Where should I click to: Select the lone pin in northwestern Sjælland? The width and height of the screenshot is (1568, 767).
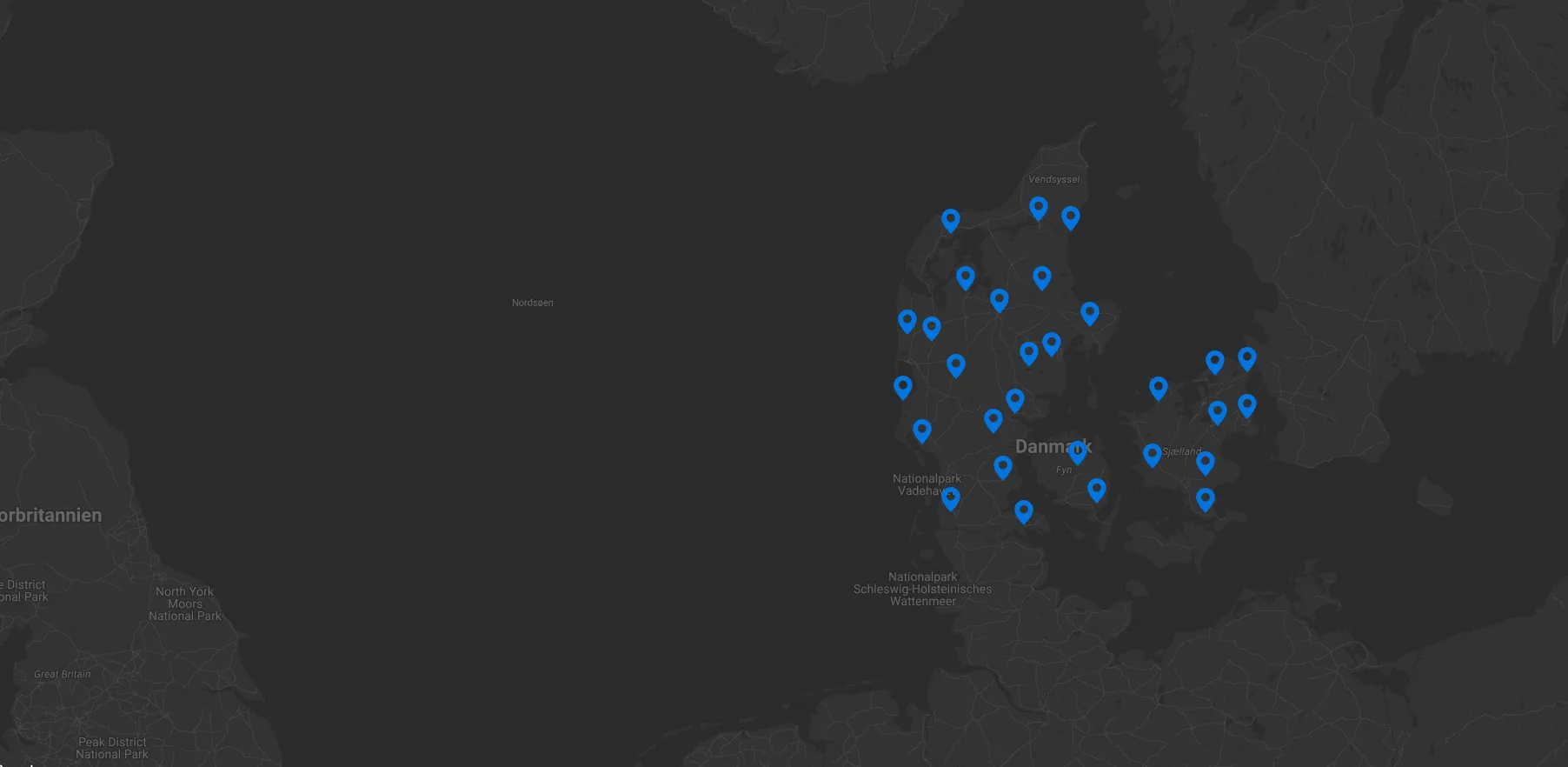(1159, 388)
